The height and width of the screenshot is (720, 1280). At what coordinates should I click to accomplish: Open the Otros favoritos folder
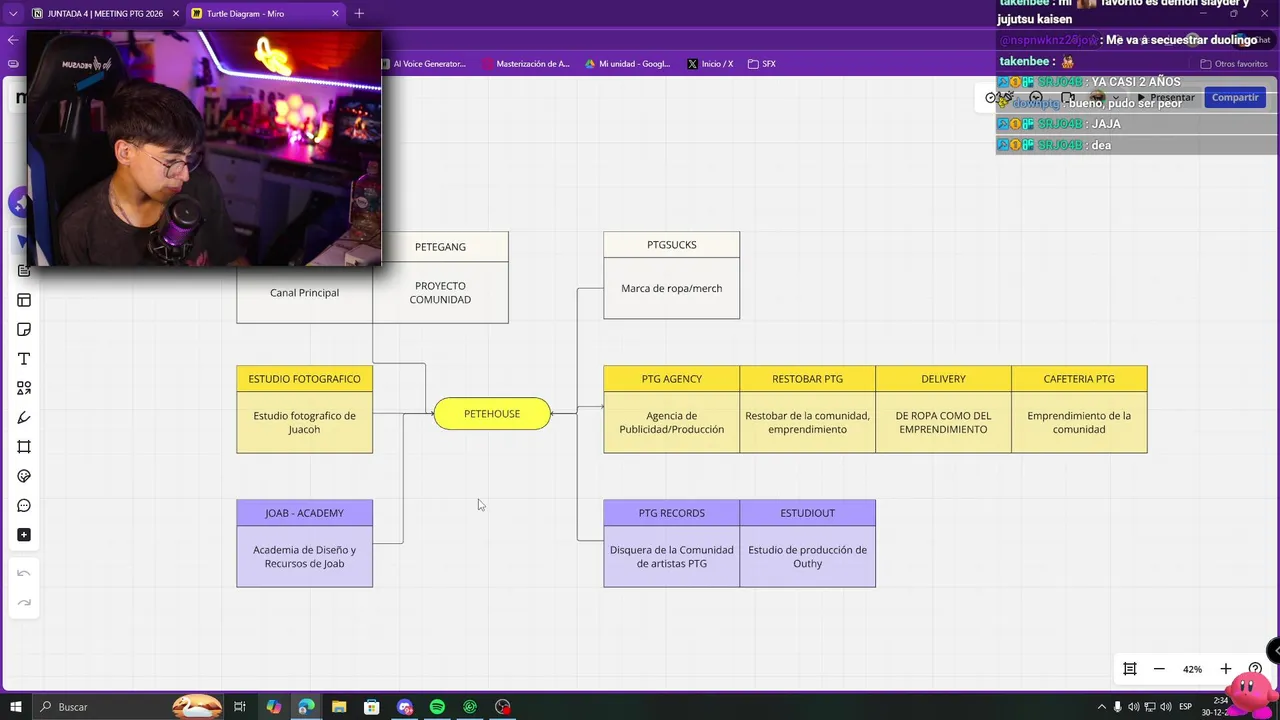(x=1234, y=64)
